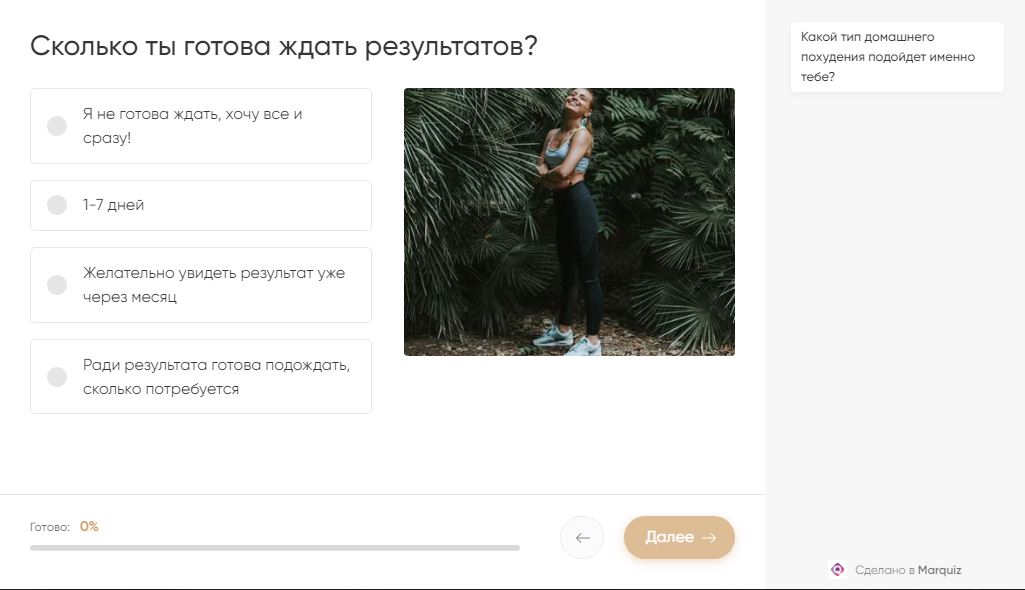Choose the '1-7 дней' radio circle
Viewport: 1025px width, 590px height.
tap(57, 205)
